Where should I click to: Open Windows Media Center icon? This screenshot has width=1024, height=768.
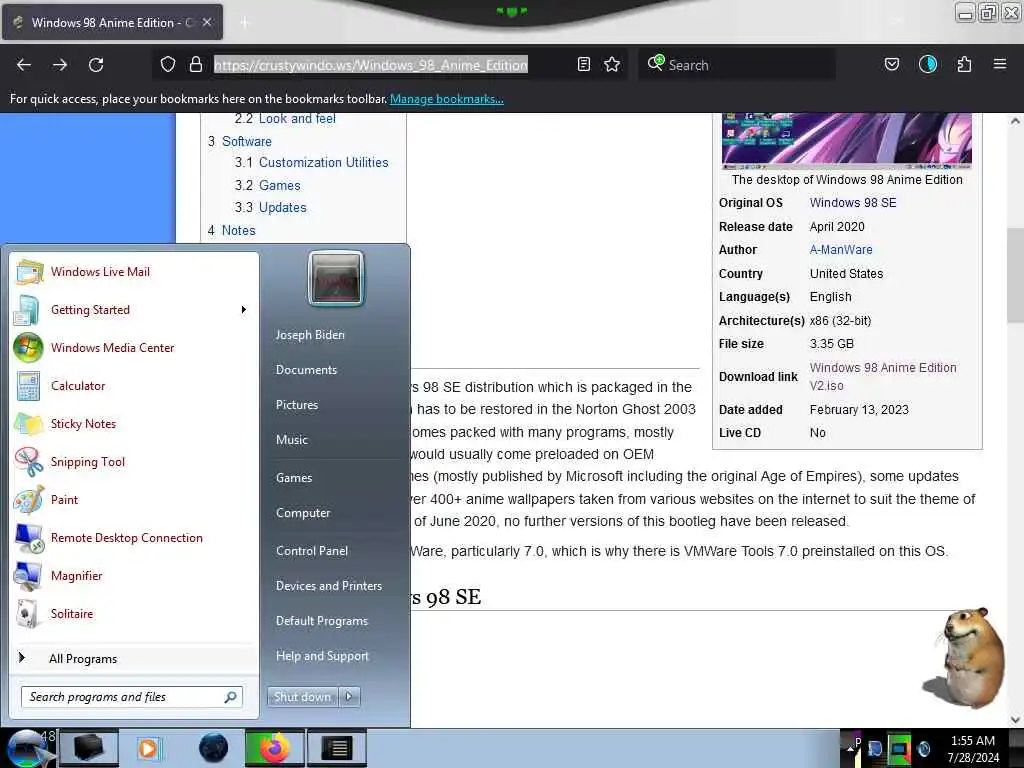[29, 347]
